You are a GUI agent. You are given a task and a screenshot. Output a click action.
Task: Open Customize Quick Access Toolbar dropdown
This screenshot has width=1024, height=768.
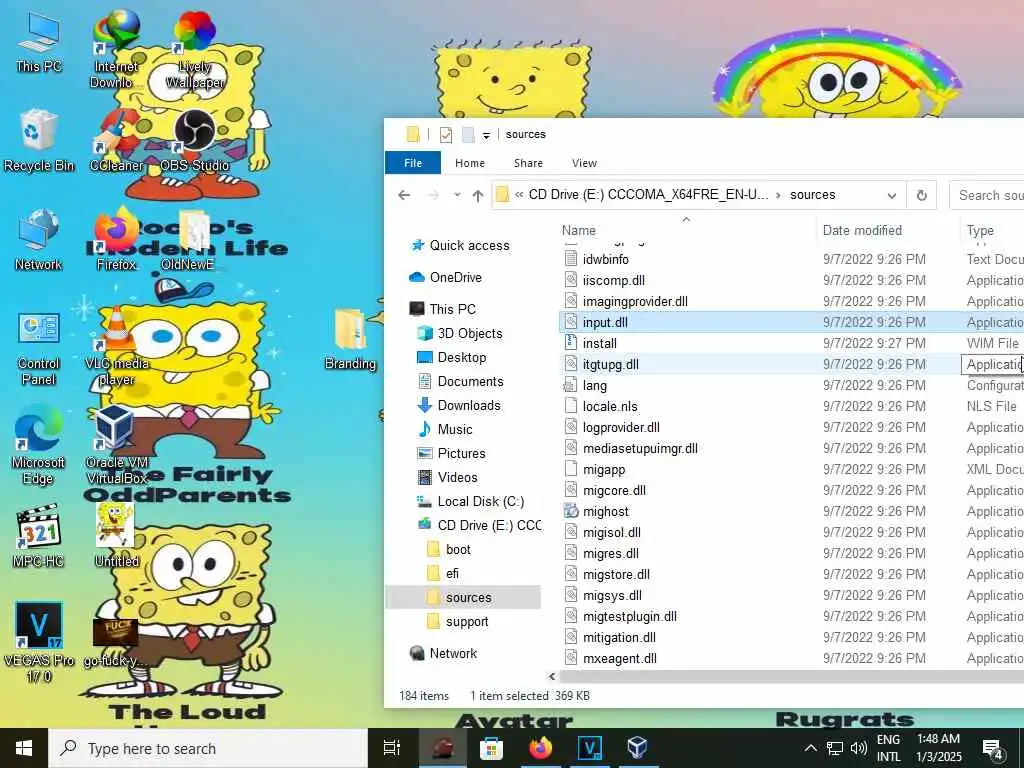click(486, 135)
